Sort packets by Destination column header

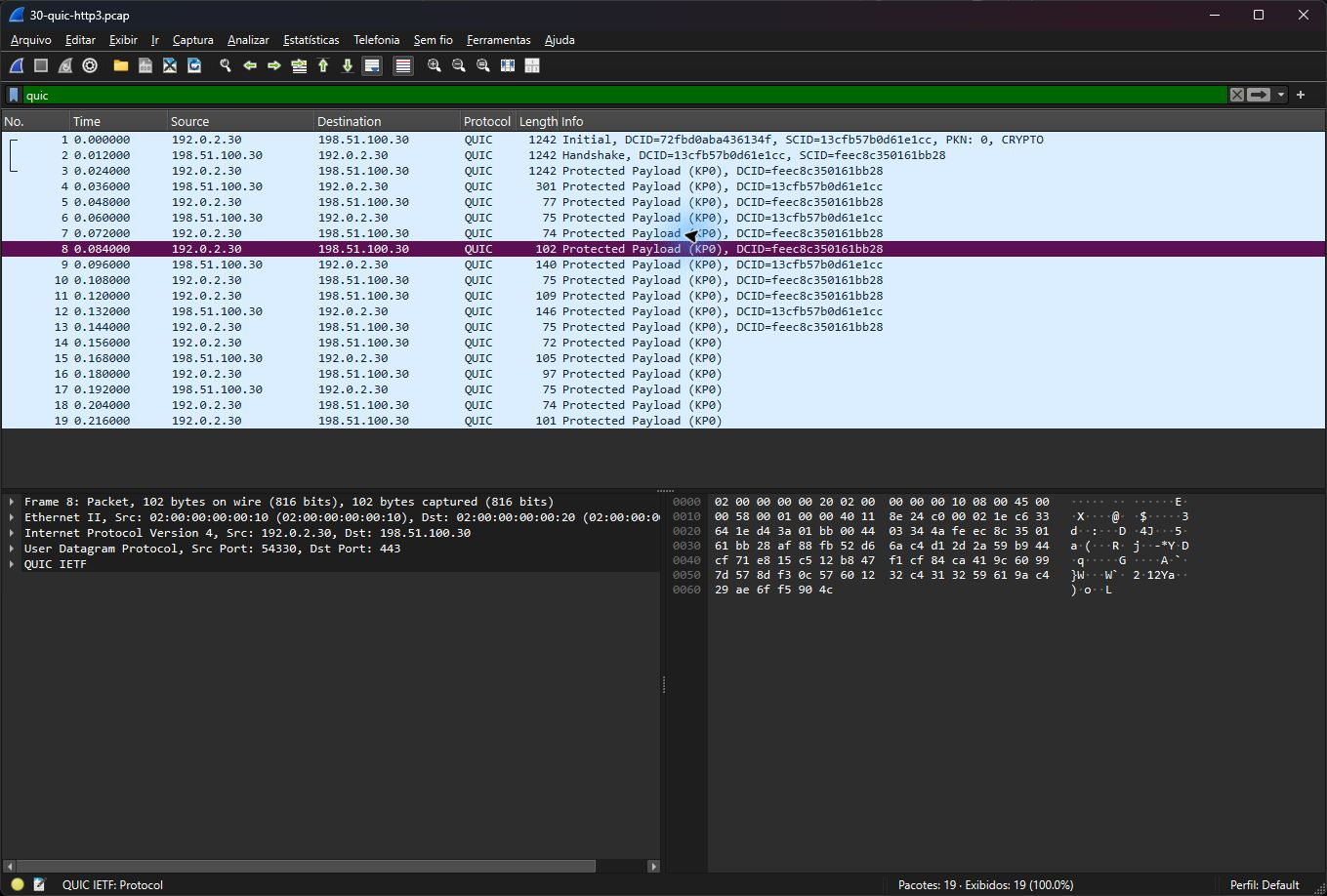click(387, 121)
